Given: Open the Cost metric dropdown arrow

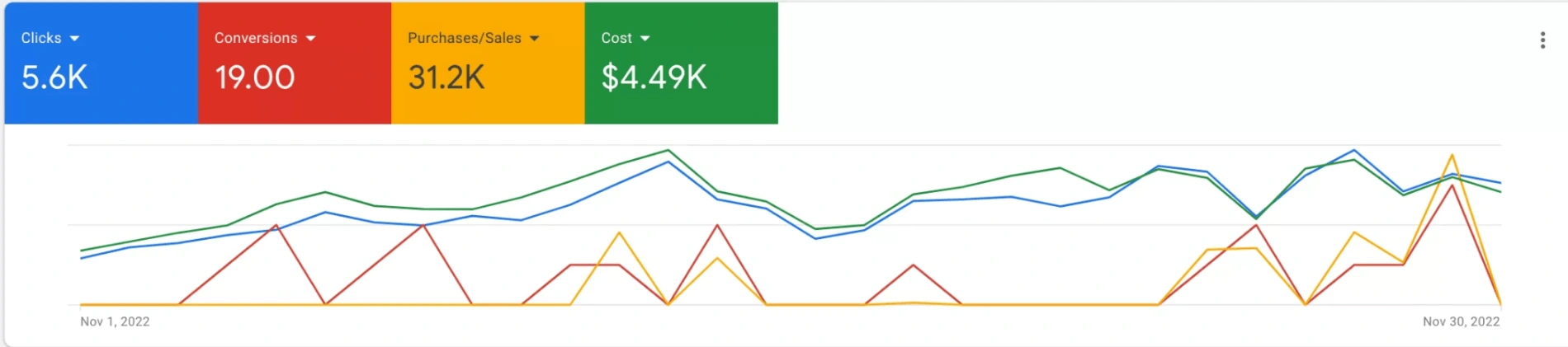Looking at the screenshot, I should point(645,39).
